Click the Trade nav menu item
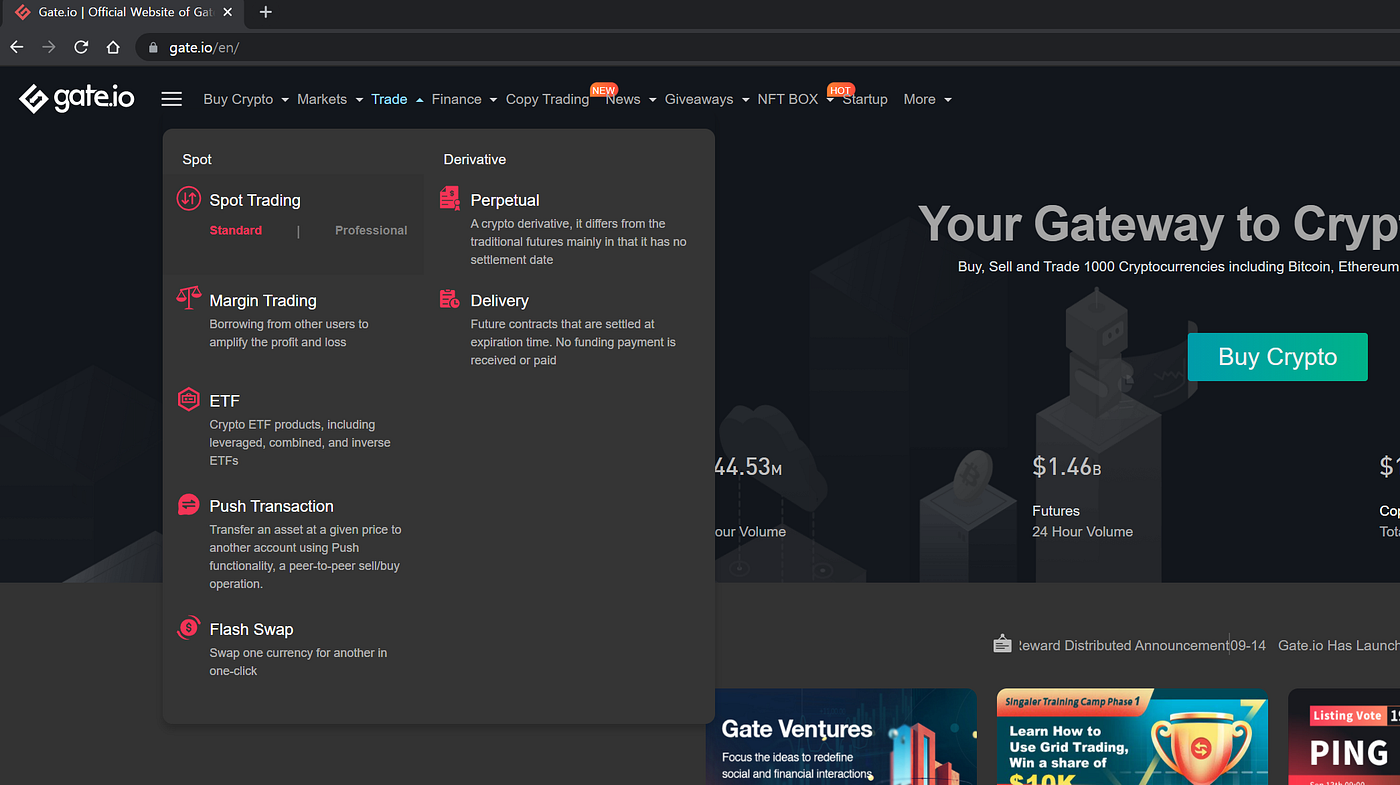Image resolution: width=1400 pixels, height=785 pixels. (389, 99)
